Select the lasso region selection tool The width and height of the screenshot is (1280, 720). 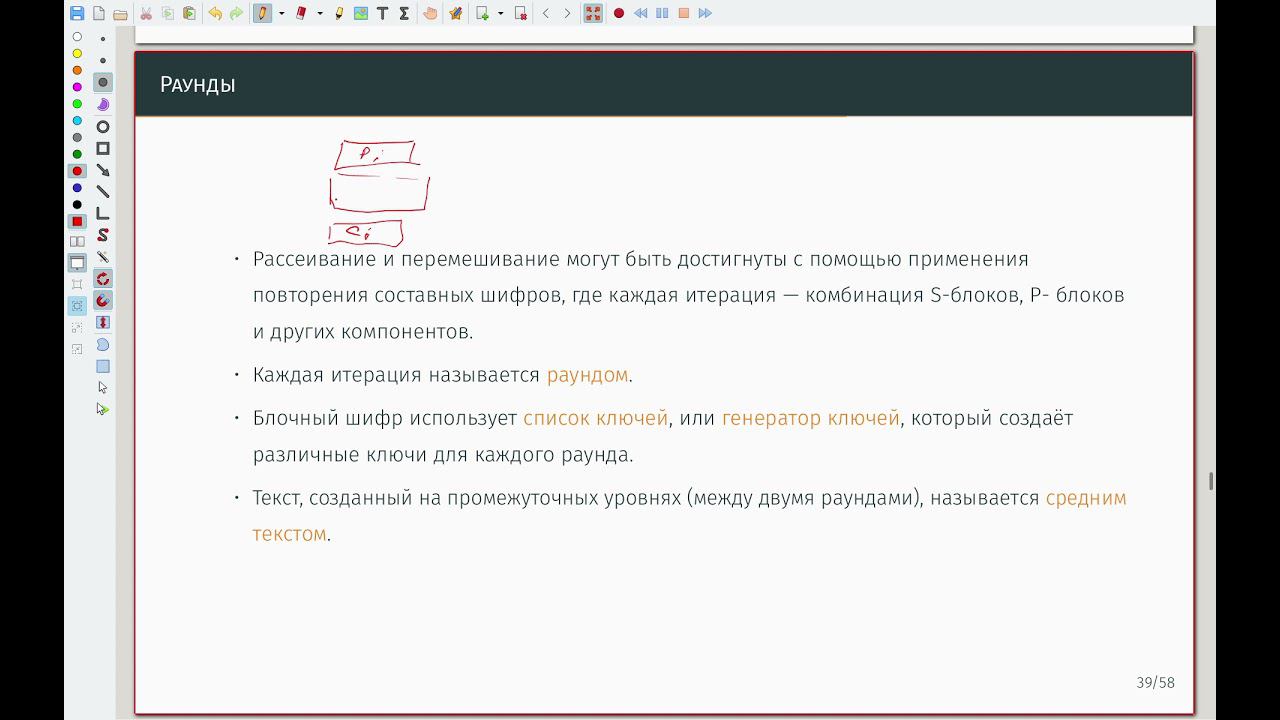click(103, 344)
